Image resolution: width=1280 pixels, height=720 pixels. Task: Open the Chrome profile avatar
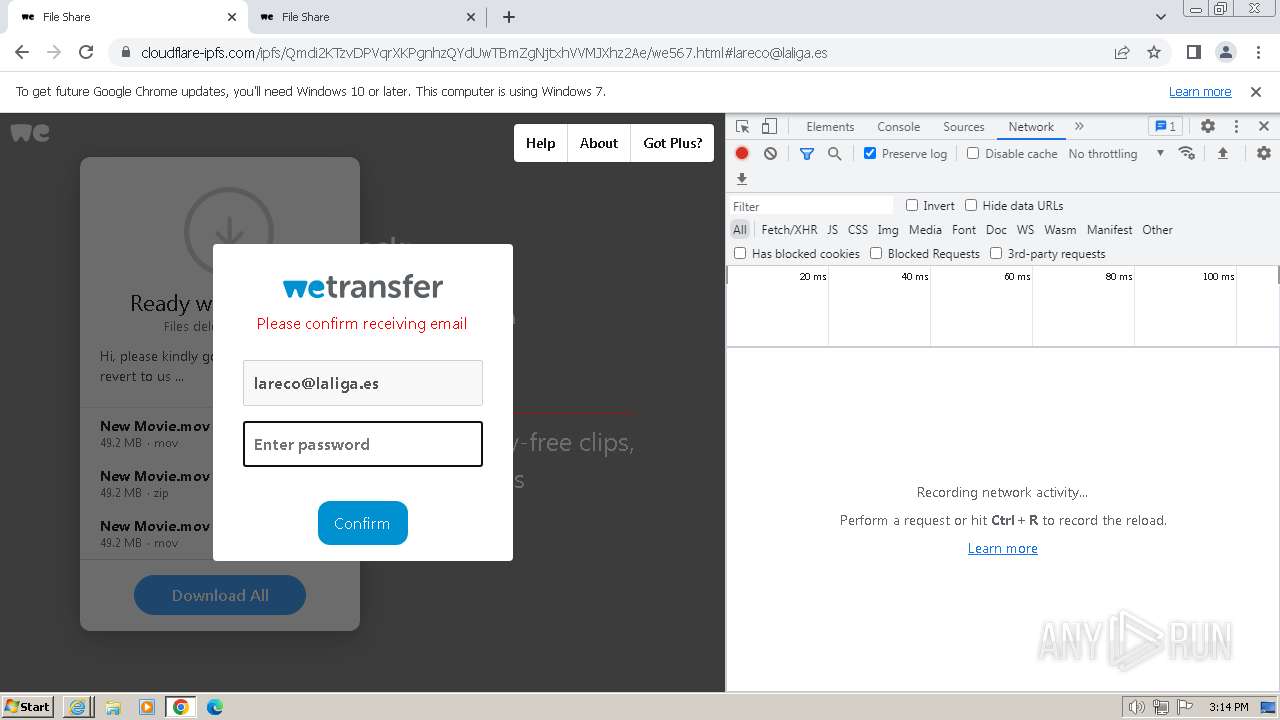(x=1225, y=52)
